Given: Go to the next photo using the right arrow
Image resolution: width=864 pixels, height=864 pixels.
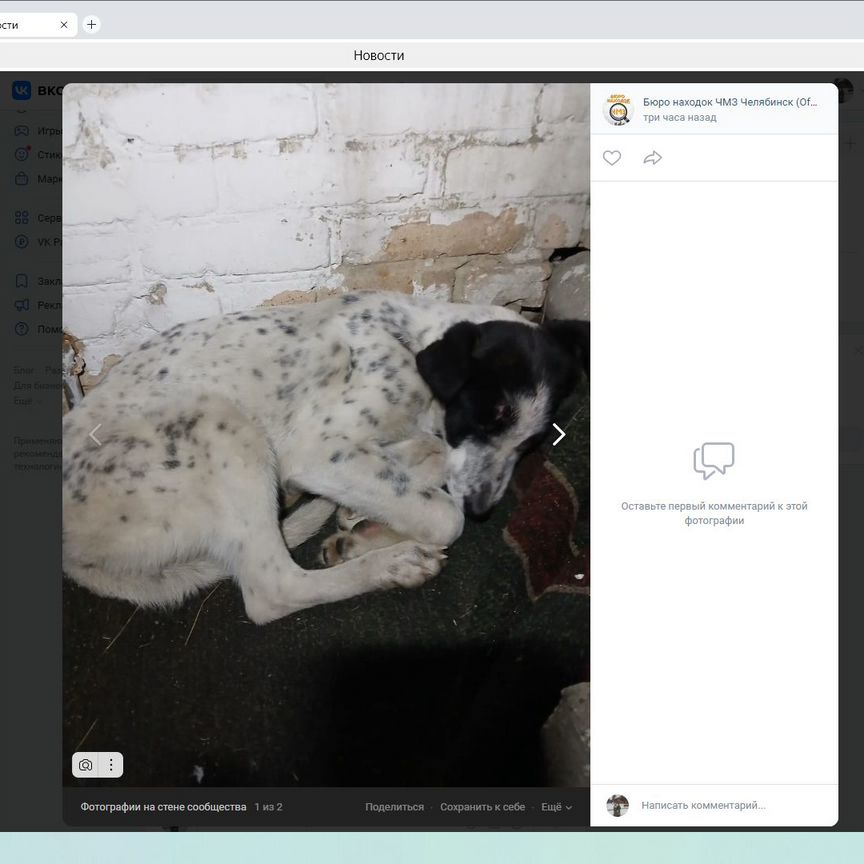Looking at the screenshot, I should tap(558, 434).
